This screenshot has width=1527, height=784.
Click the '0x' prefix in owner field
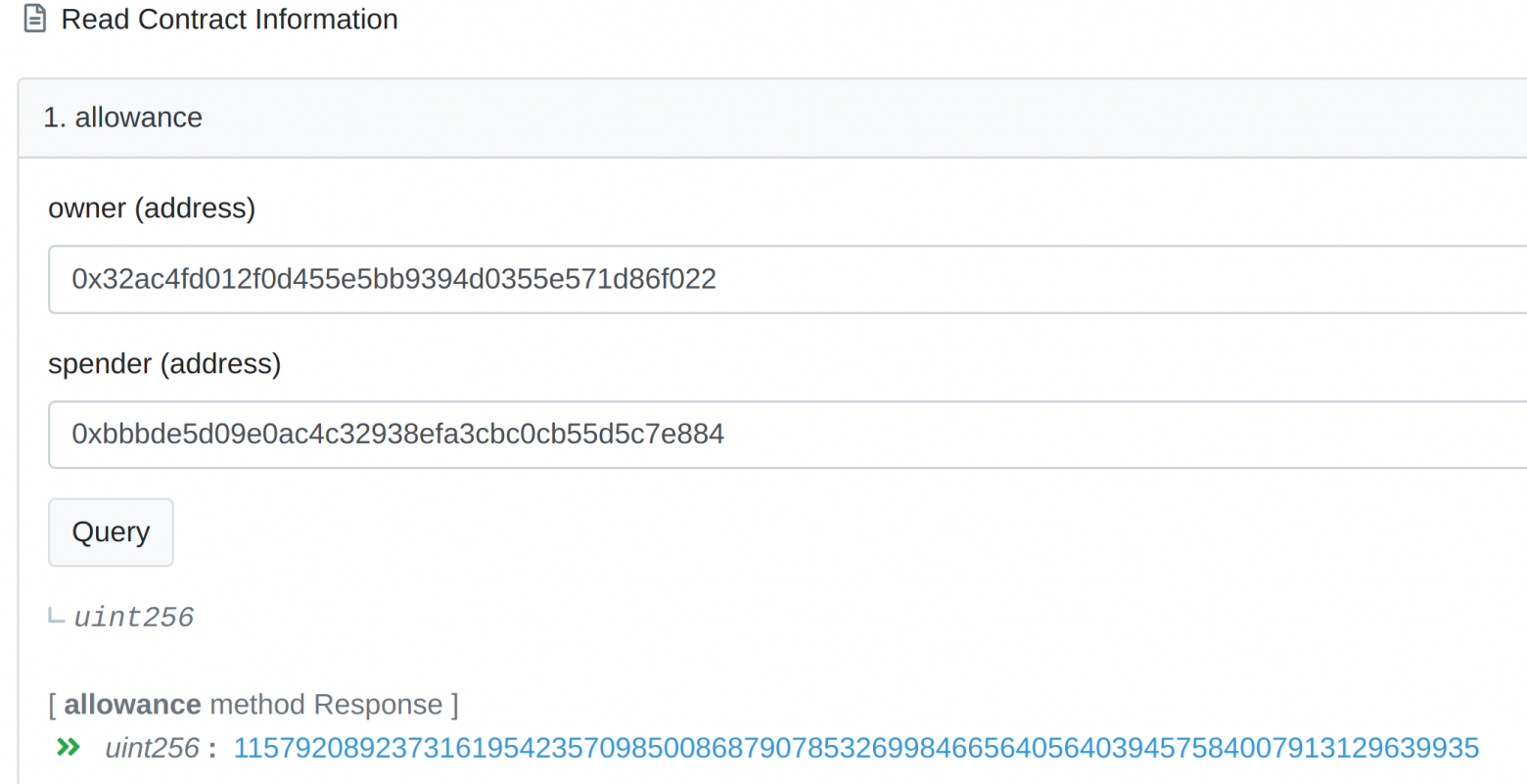point(86,279)
